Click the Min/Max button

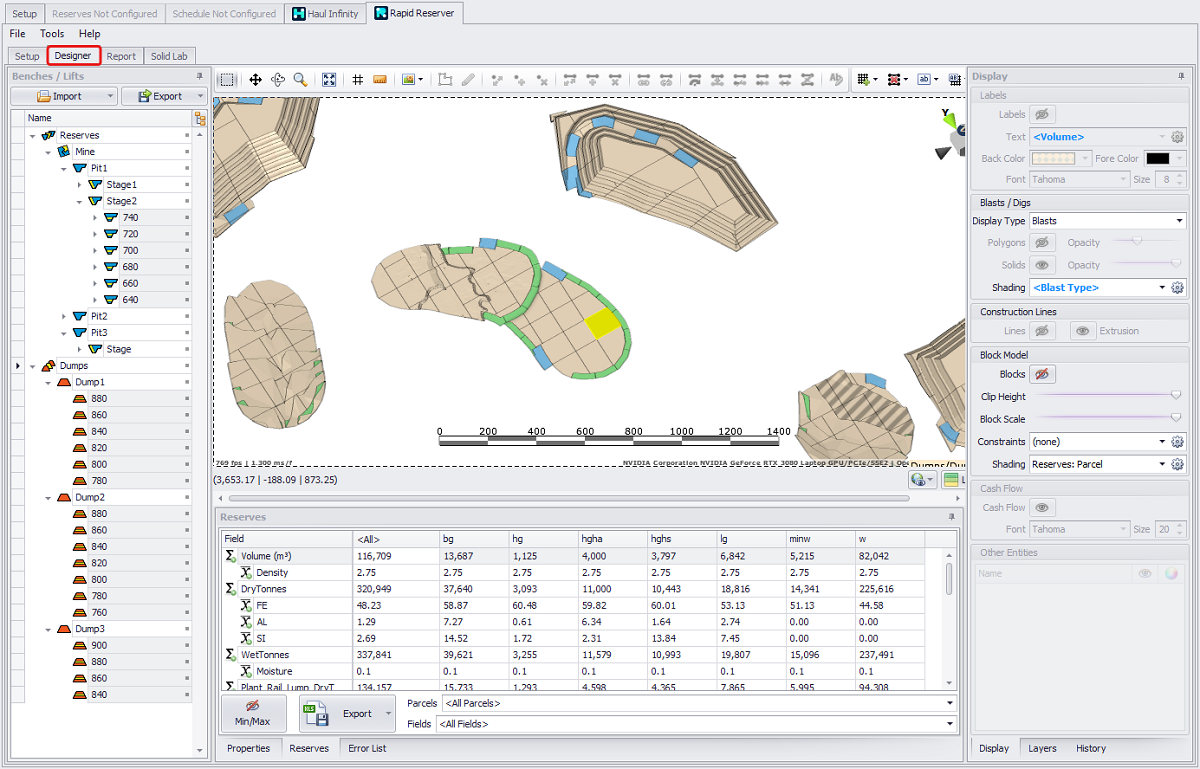click(253, 713)
